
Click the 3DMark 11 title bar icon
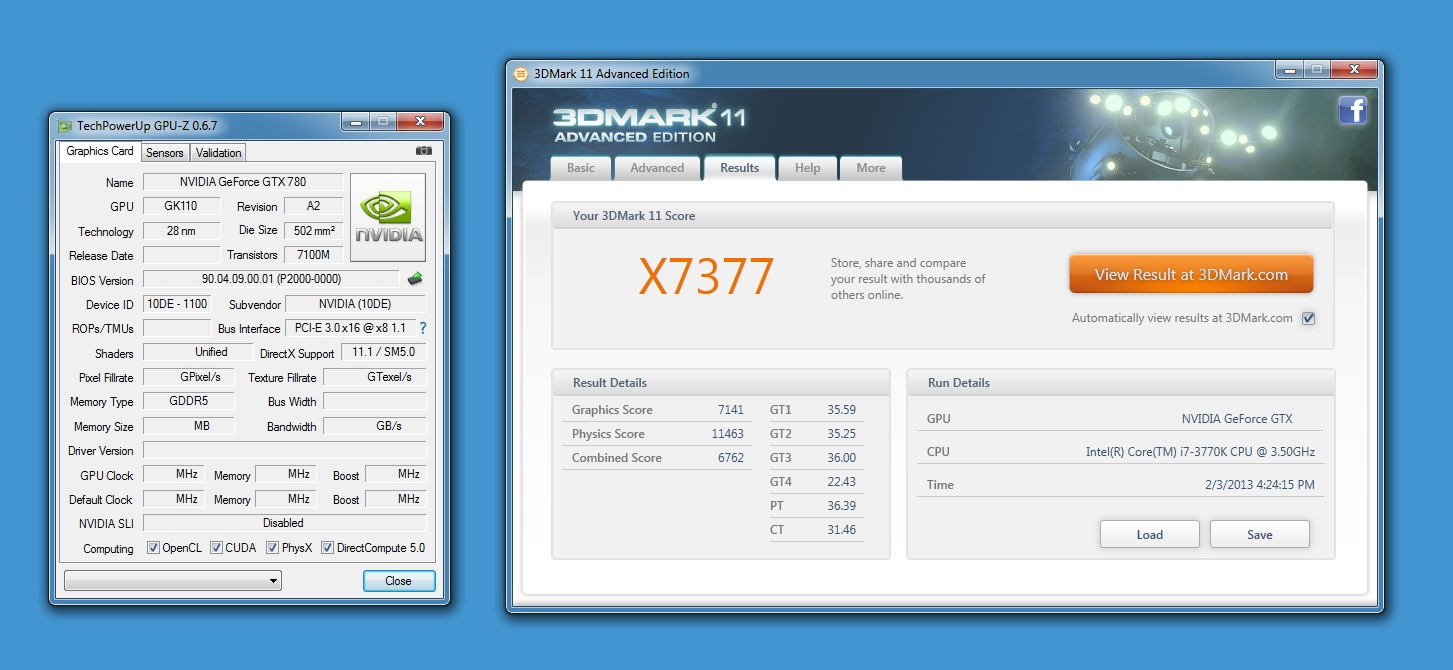tap(521, 73)
